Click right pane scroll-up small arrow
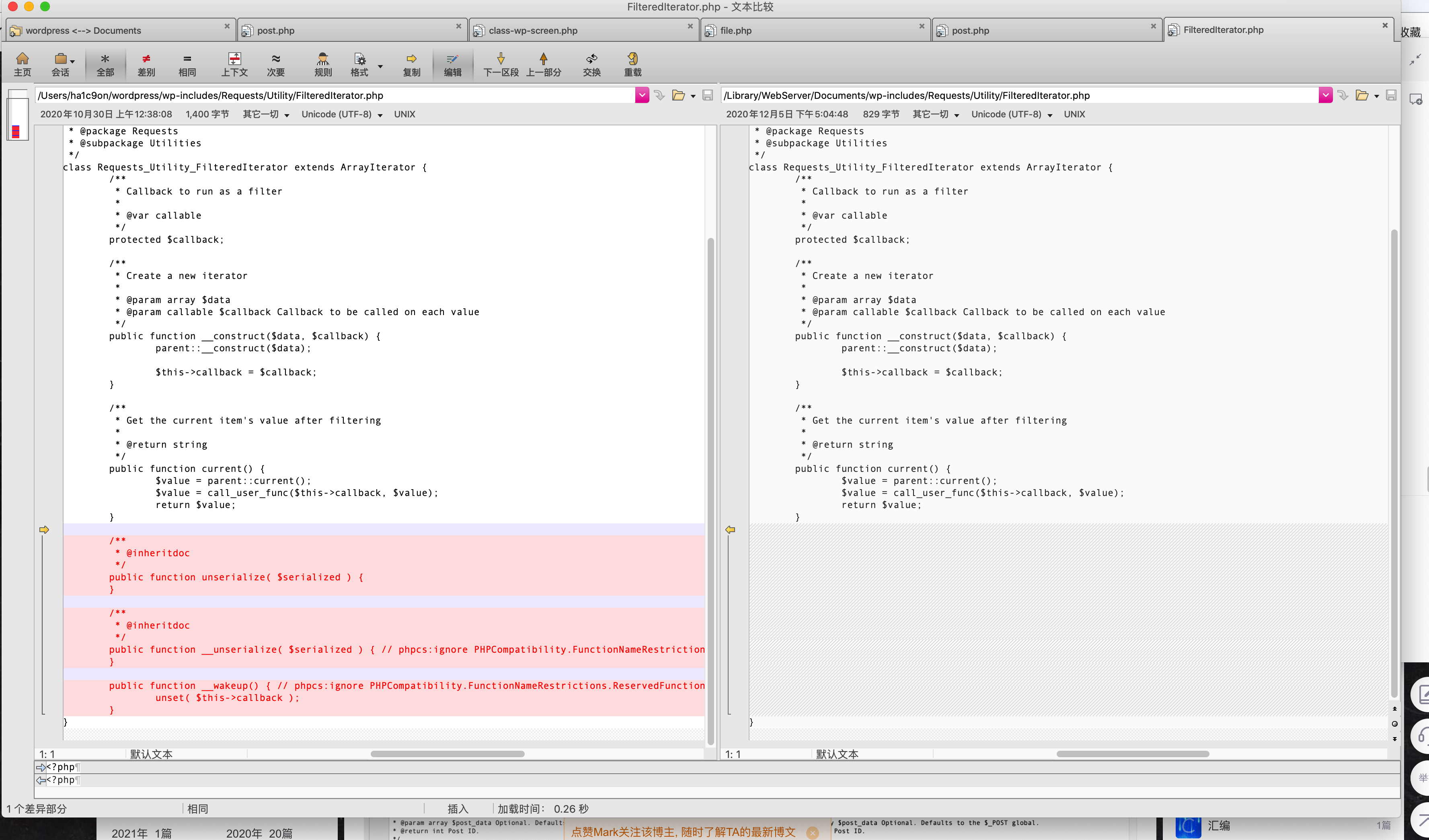The width and height of the screenshot is (1429, 840). [1394, 709]
